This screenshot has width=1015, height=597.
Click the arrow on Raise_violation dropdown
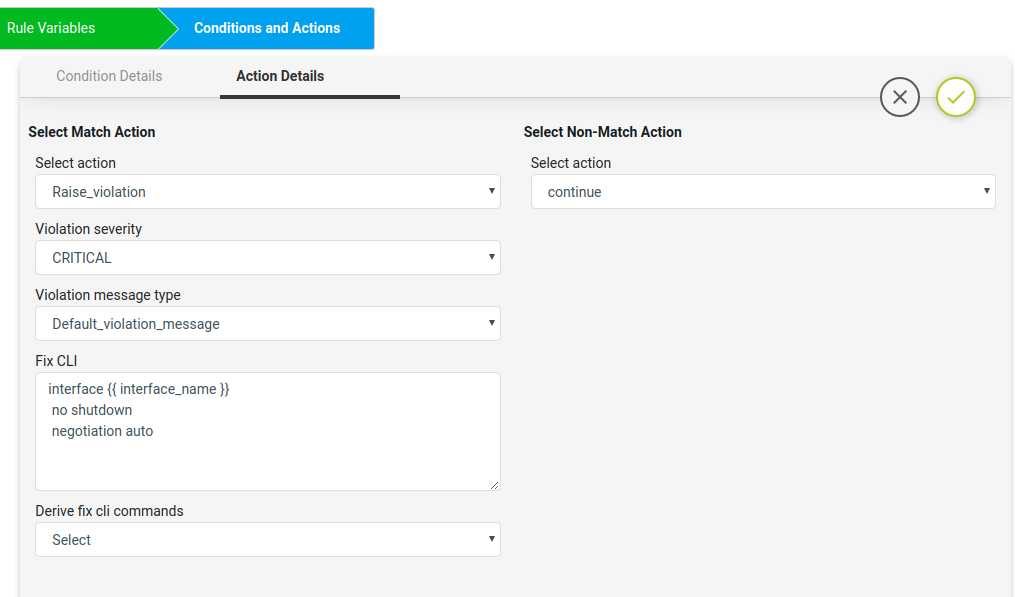coord(491,191)
